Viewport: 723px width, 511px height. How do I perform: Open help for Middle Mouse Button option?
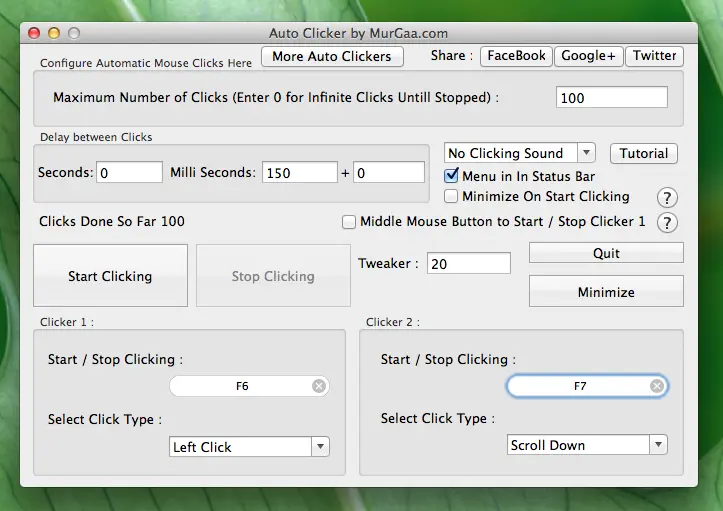pos(667,223)
